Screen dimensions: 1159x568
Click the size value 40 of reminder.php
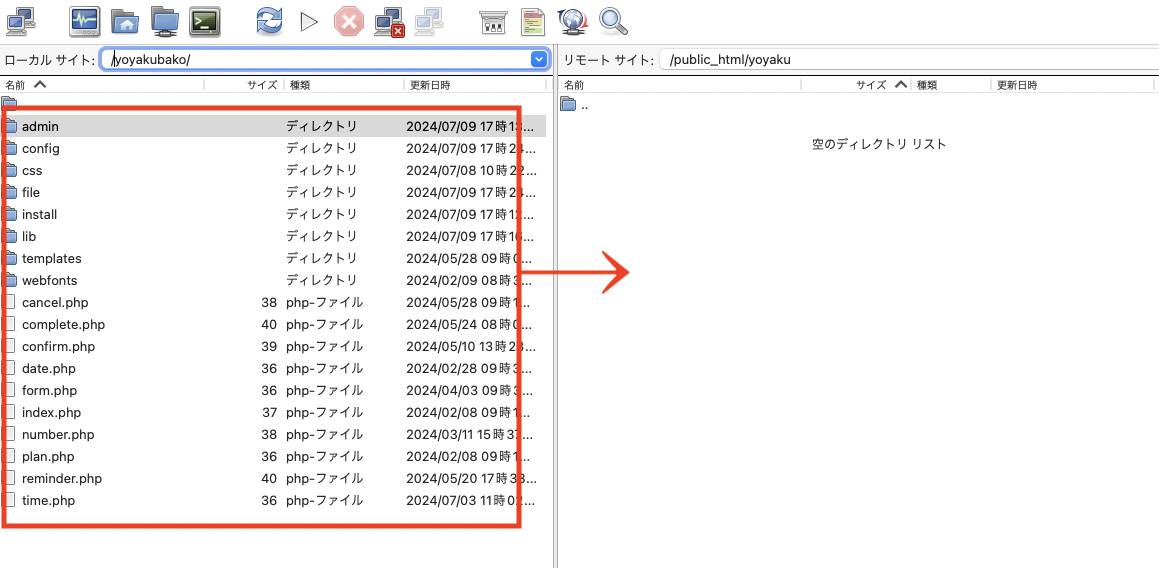269,479
